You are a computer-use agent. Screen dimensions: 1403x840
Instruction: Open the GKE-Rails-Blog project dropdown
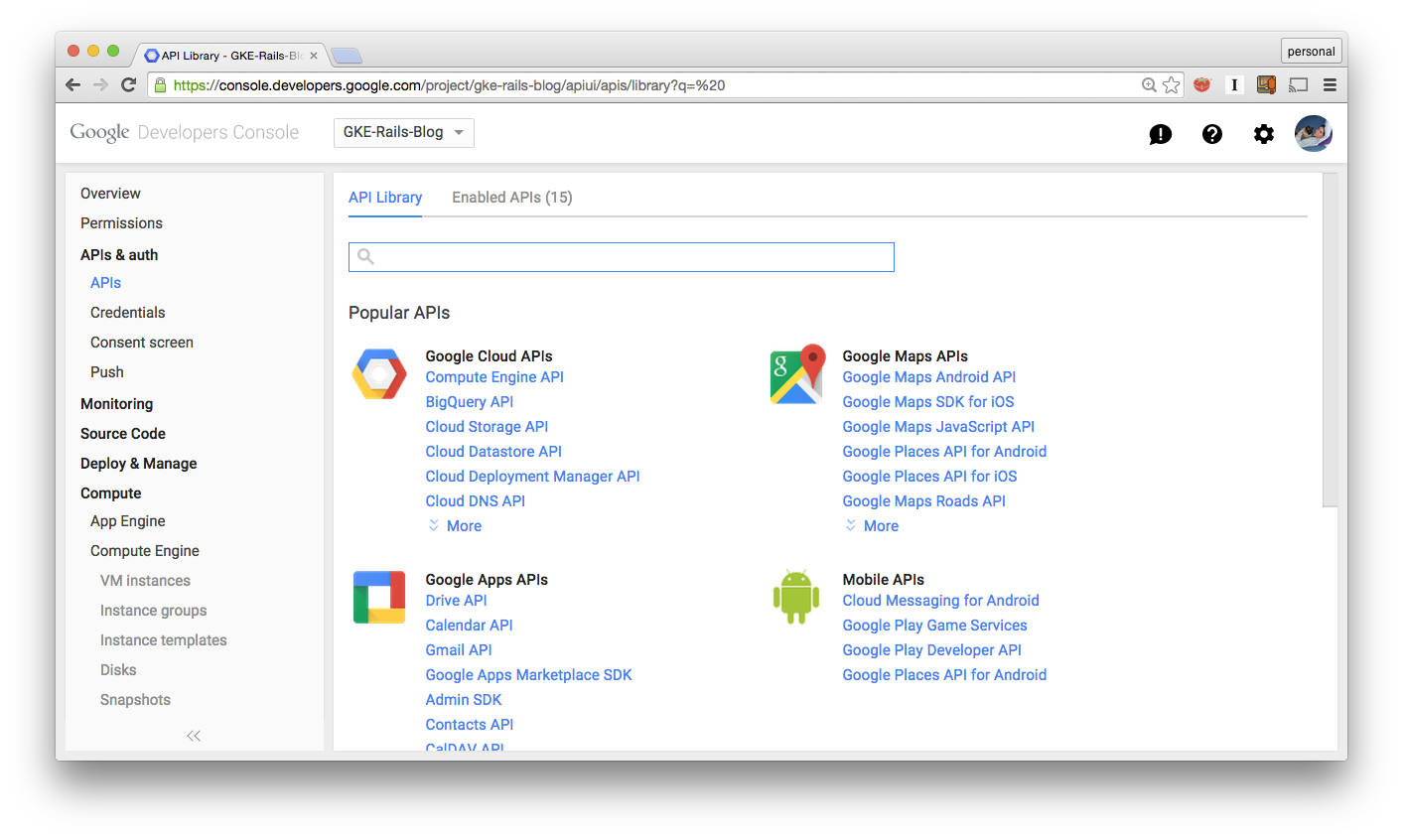403,132
